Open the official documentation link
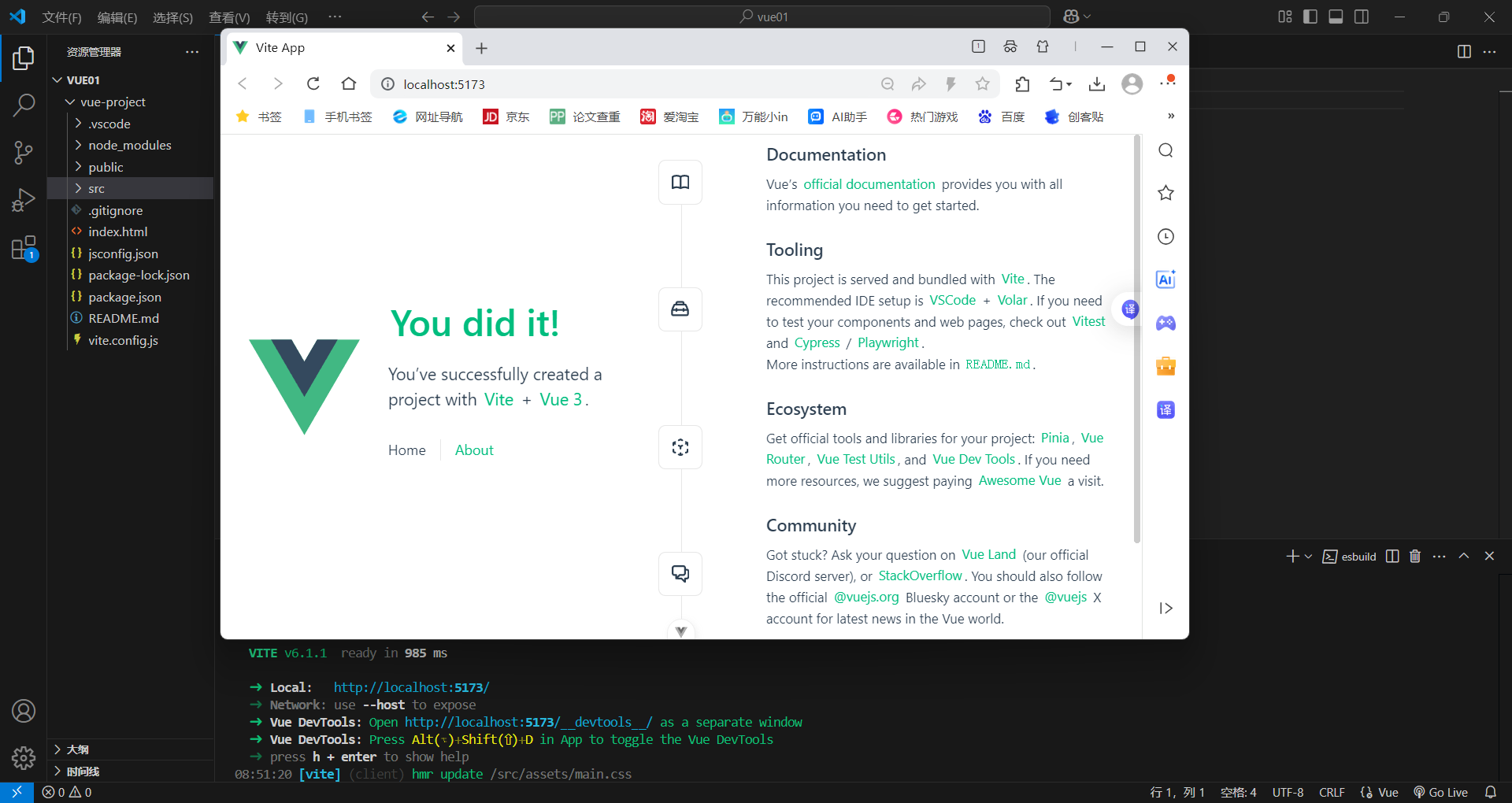 [869, 184]
